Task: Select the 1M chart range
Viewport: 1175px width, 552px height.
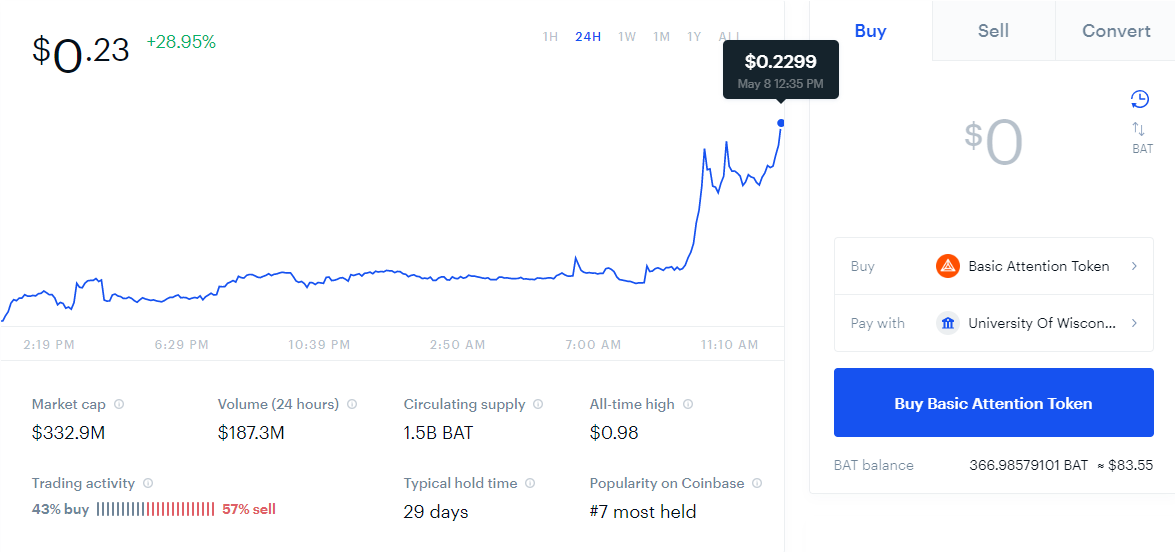Action: coord(662,36)
